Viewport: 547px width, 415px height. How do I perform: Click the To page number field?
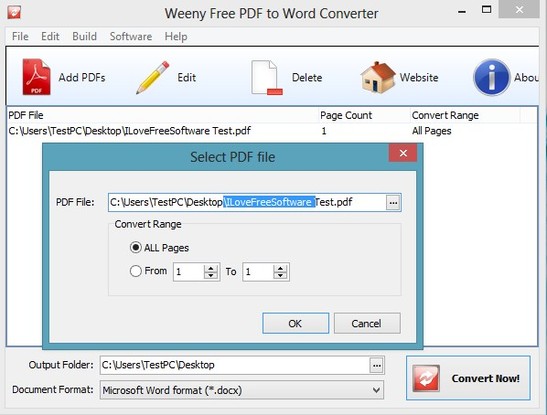coord(258,272)
